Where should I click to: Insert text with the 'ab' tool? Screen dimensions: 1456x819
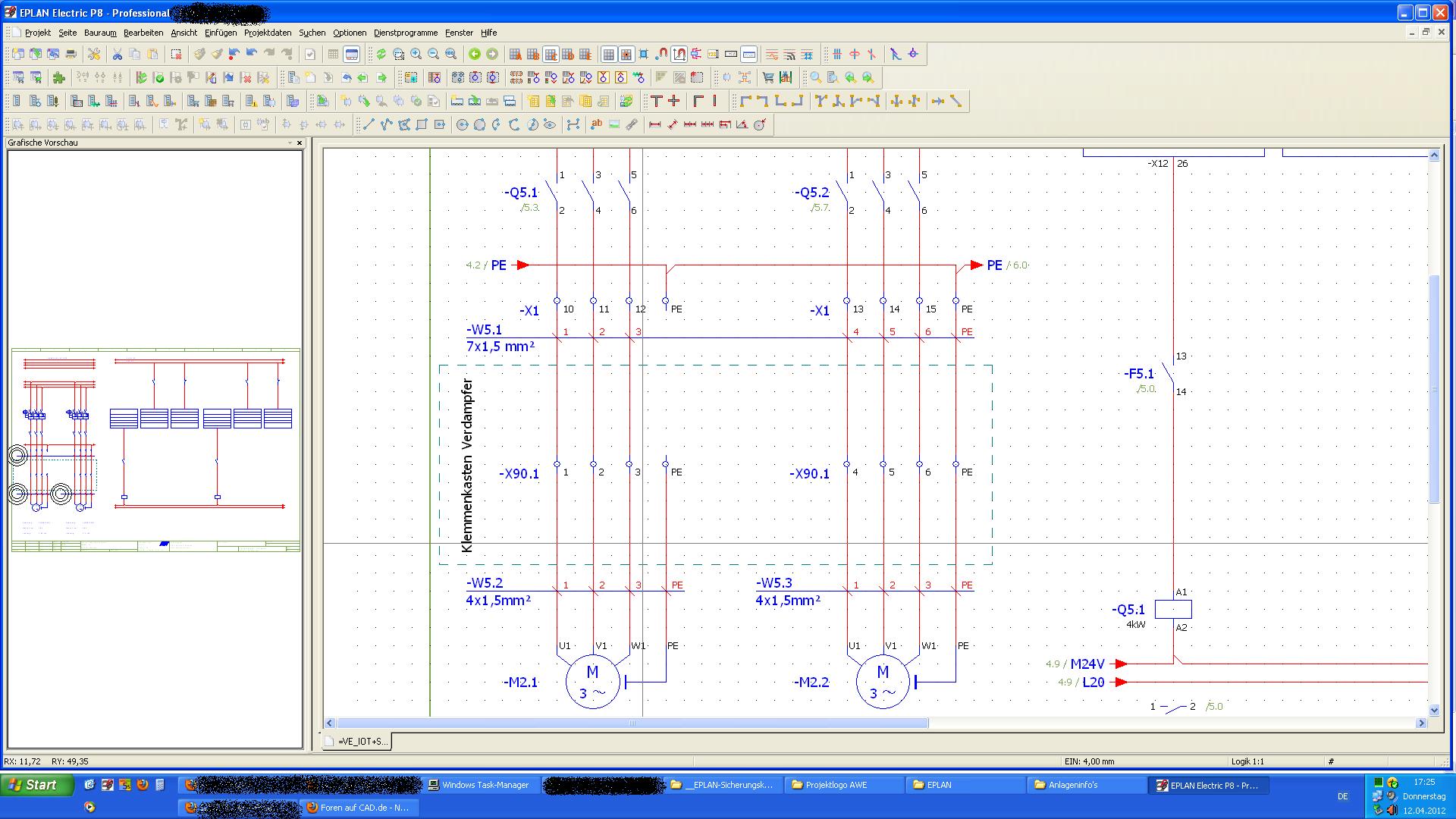597,124
